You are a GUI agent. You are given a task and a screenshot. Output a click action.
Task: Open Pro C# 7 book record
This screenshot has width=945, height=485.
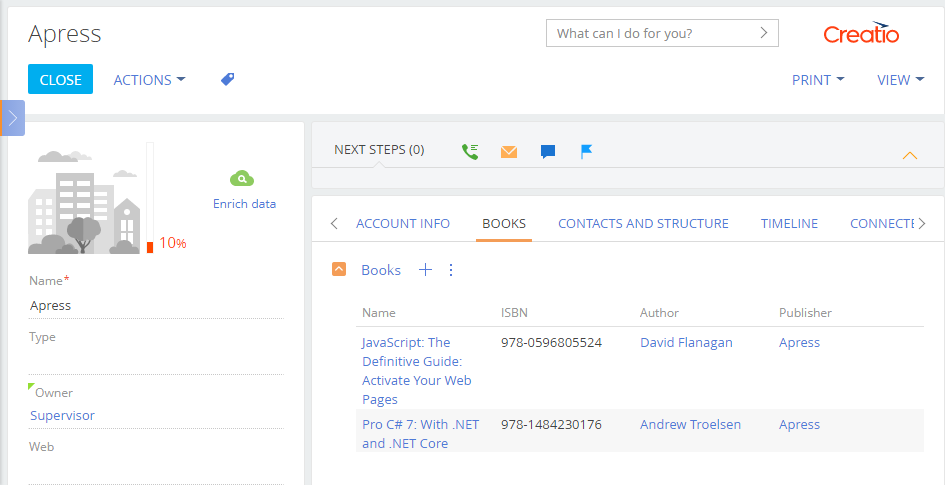tap(421, 434)
